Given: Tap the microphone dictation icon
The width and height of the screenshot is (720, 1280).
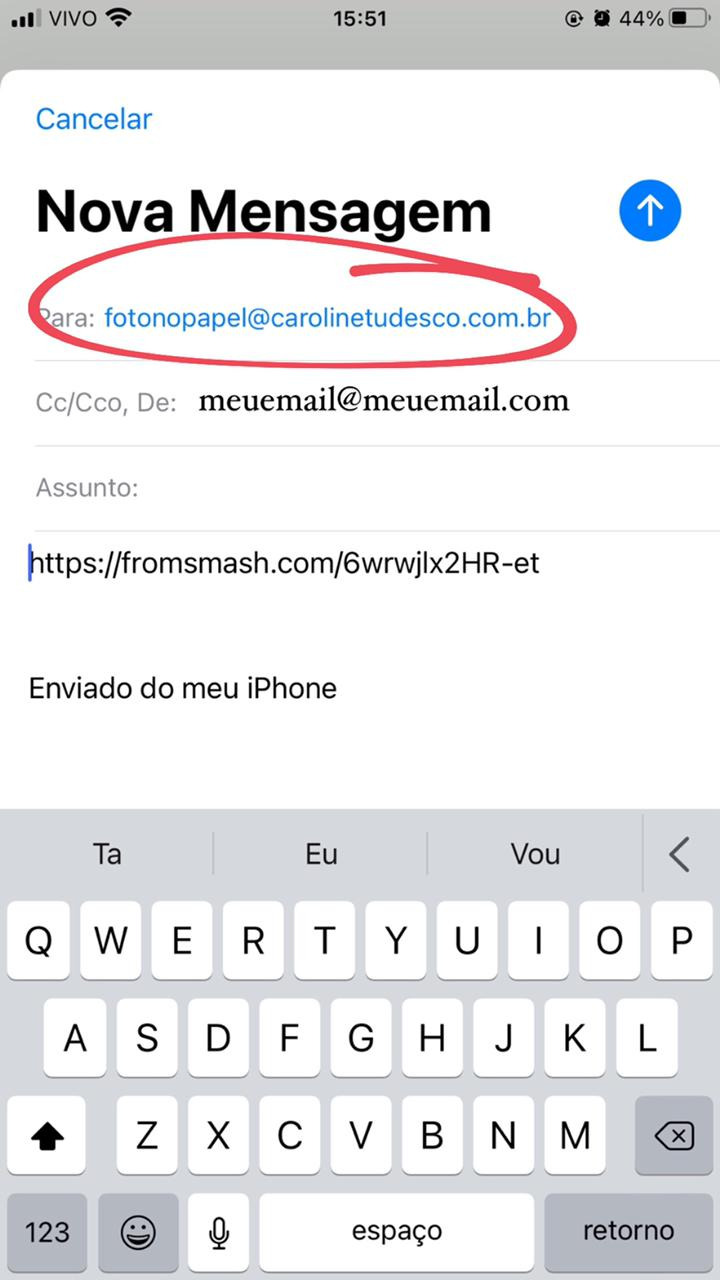Looking at the screenshot, I should point(219,1231).
